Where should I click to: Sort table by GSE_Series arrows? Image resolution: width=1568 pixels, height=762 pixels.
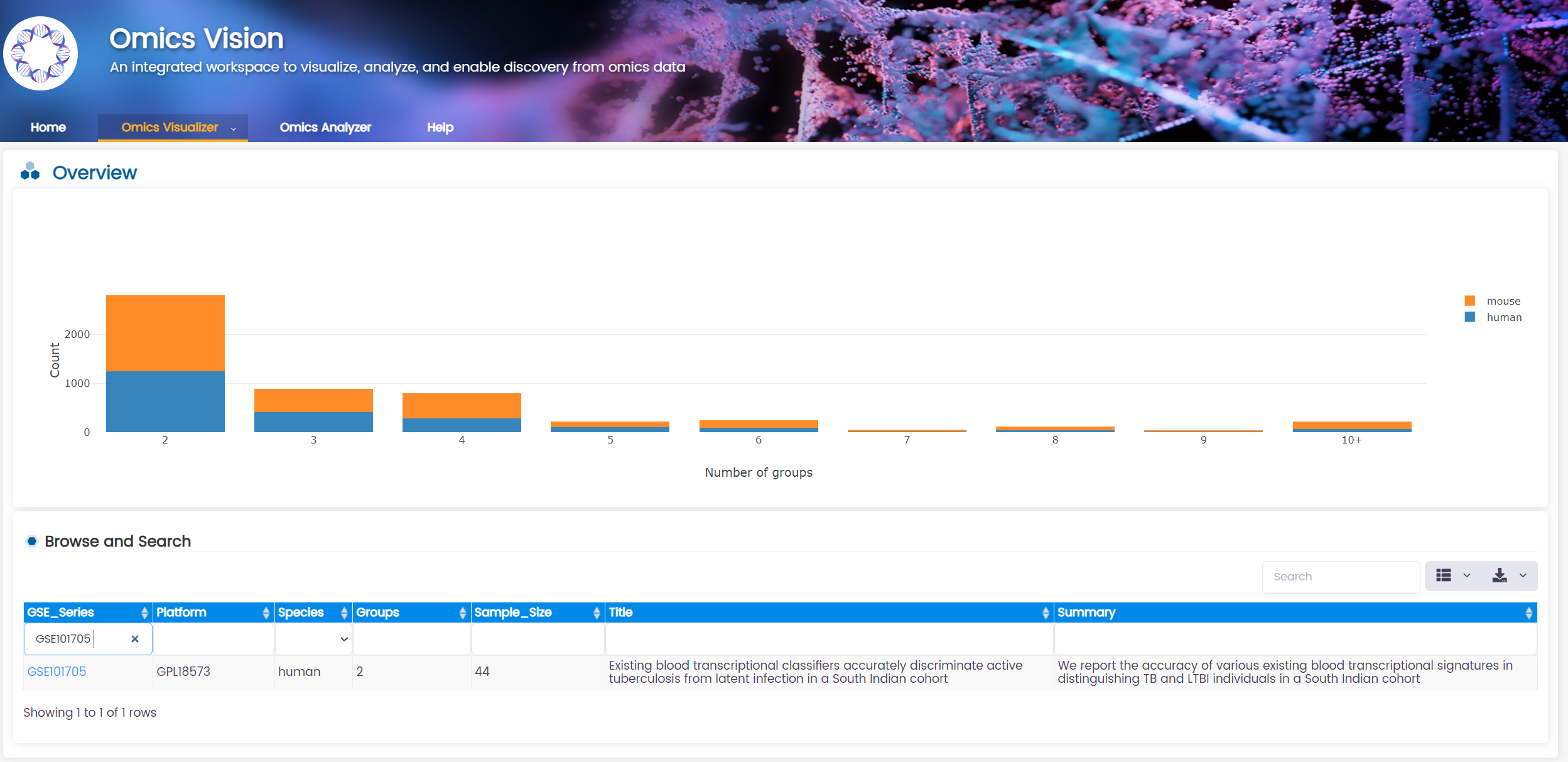tap(144, 612)
